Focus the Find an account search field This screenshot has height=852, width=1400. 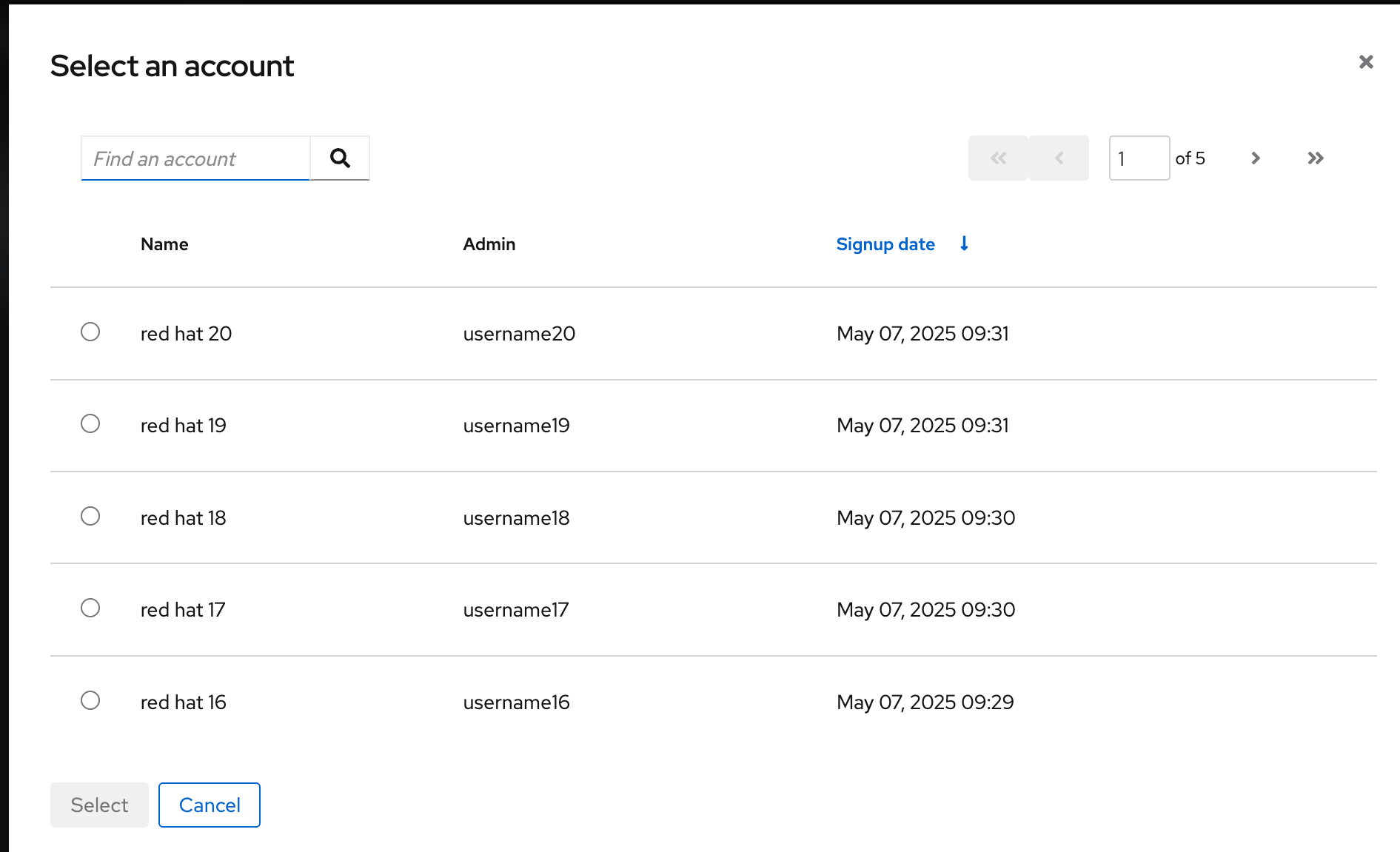[195, 158]
